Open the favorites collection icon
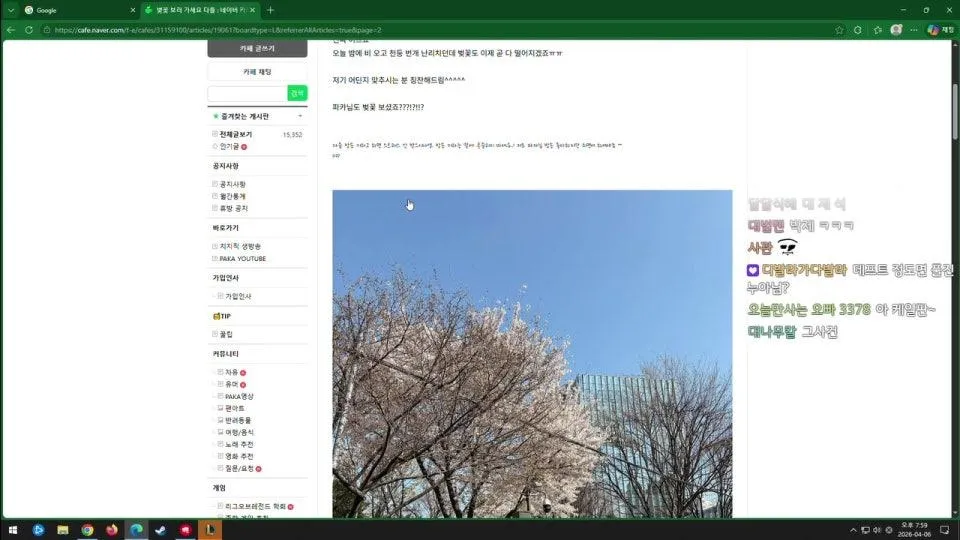This screenshot has width=960, height=540. [877, 30]
